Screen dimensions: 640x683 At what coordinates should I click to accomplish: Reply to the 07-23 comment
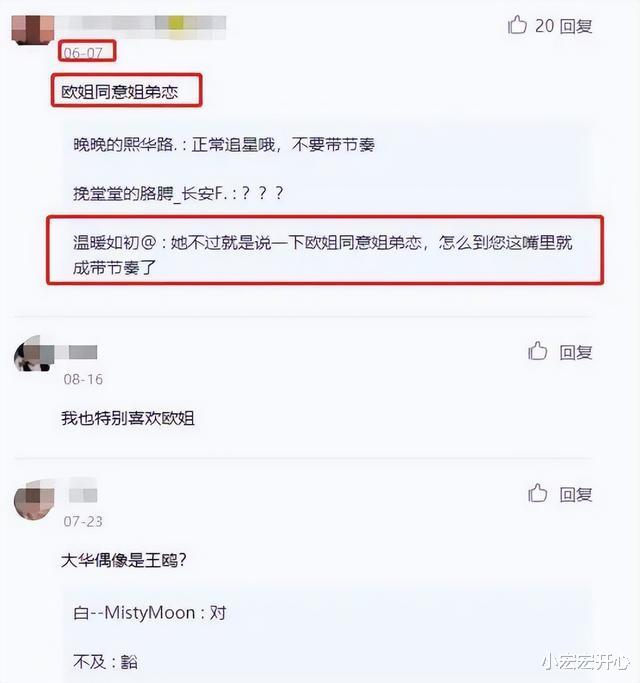[x=576, y=494]
